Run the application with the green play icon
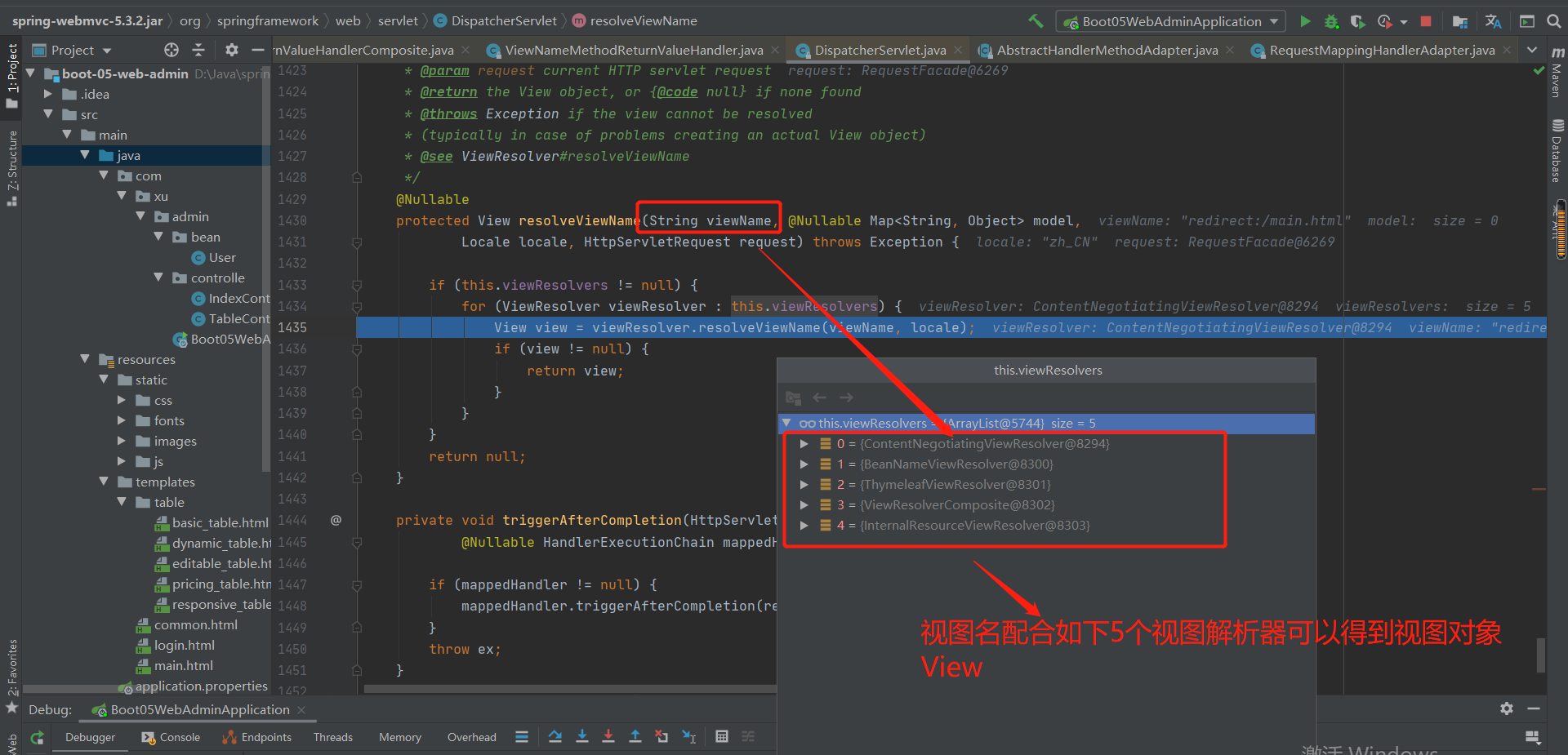This screenshot has height=755, width=1568. click(x=1305, y=21)
